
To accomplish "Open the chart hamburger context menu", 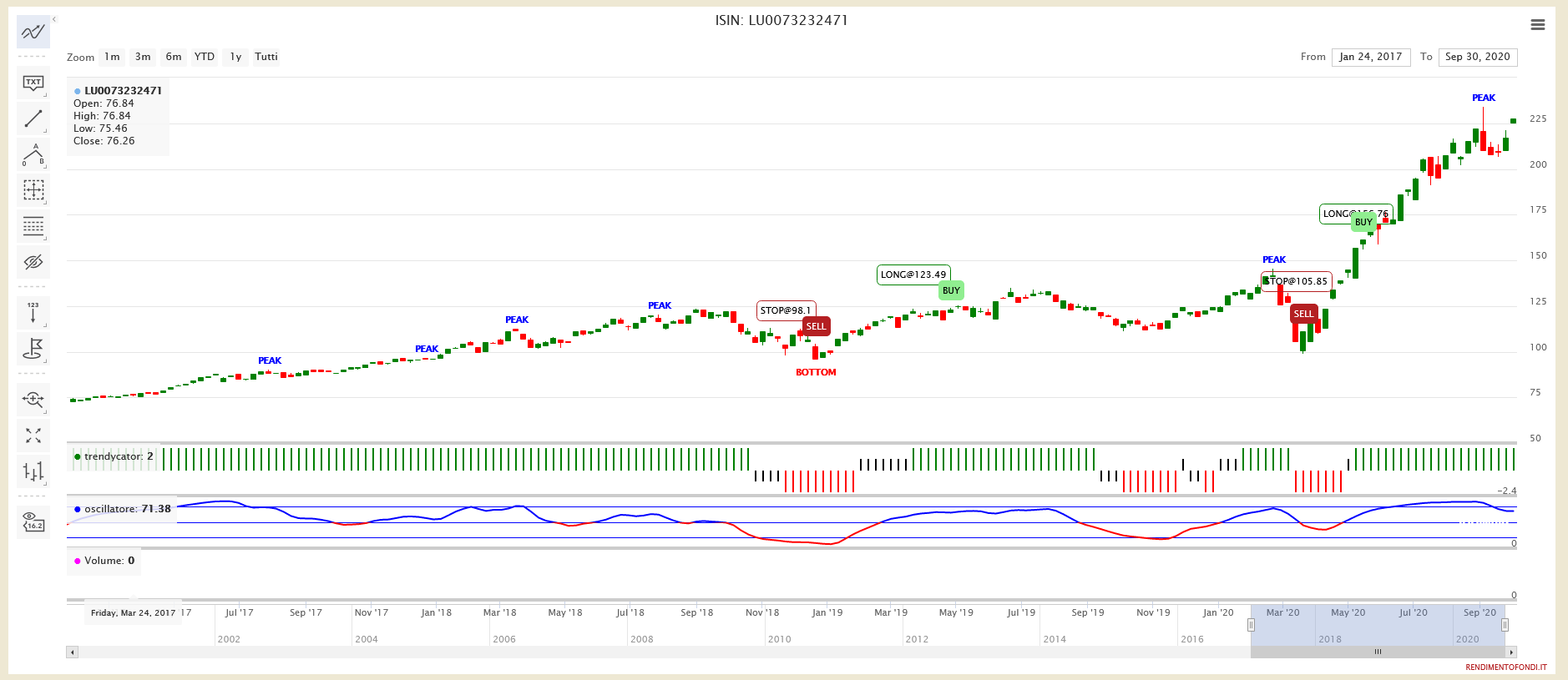I will (1537, 25).
